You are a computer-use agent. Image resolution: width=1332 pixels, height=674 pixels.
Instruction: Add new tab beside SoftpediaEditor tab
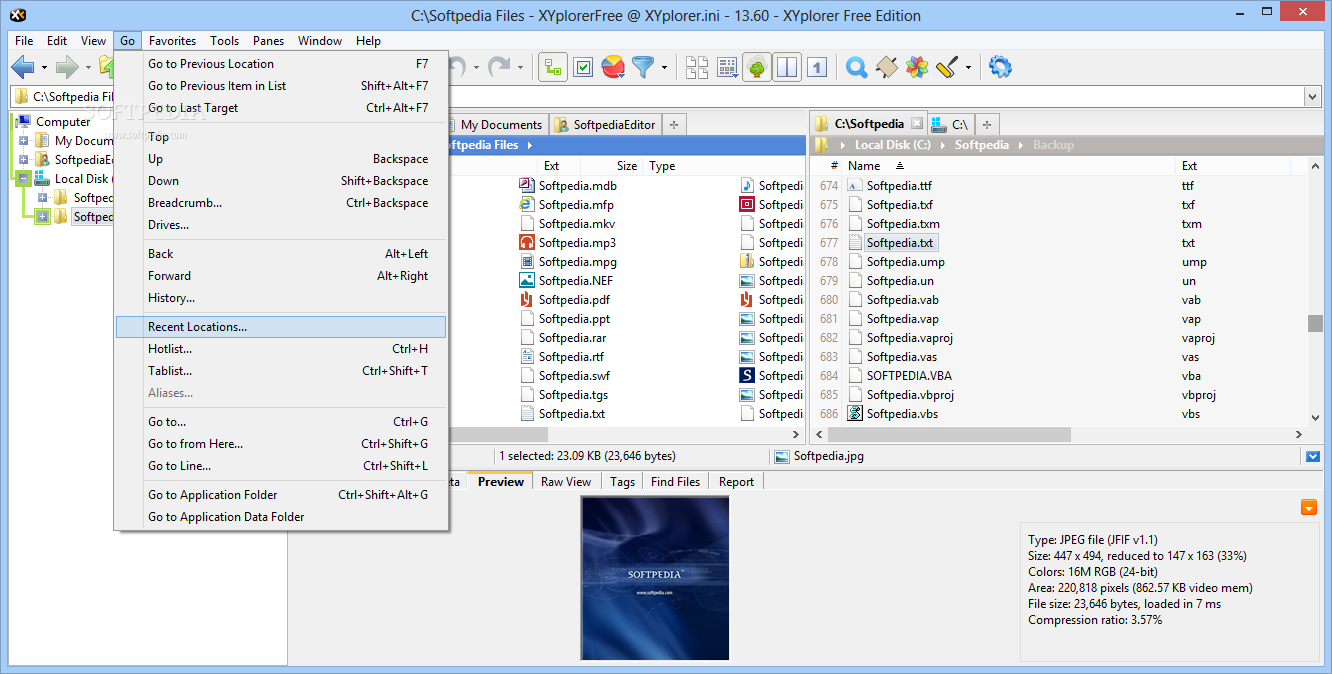[674, 125]
